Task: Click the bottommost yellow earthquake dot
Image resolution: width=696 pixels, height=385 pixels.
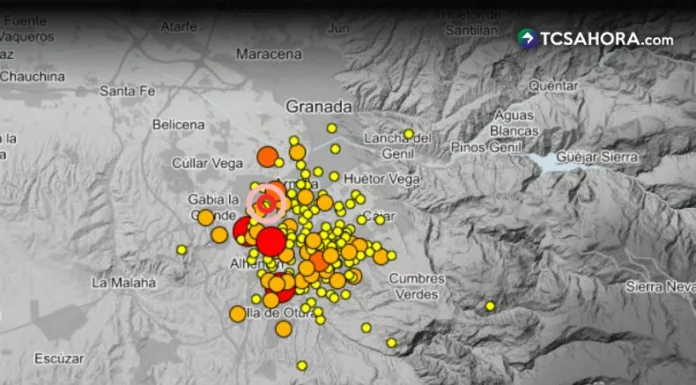Action: [302, 366]
